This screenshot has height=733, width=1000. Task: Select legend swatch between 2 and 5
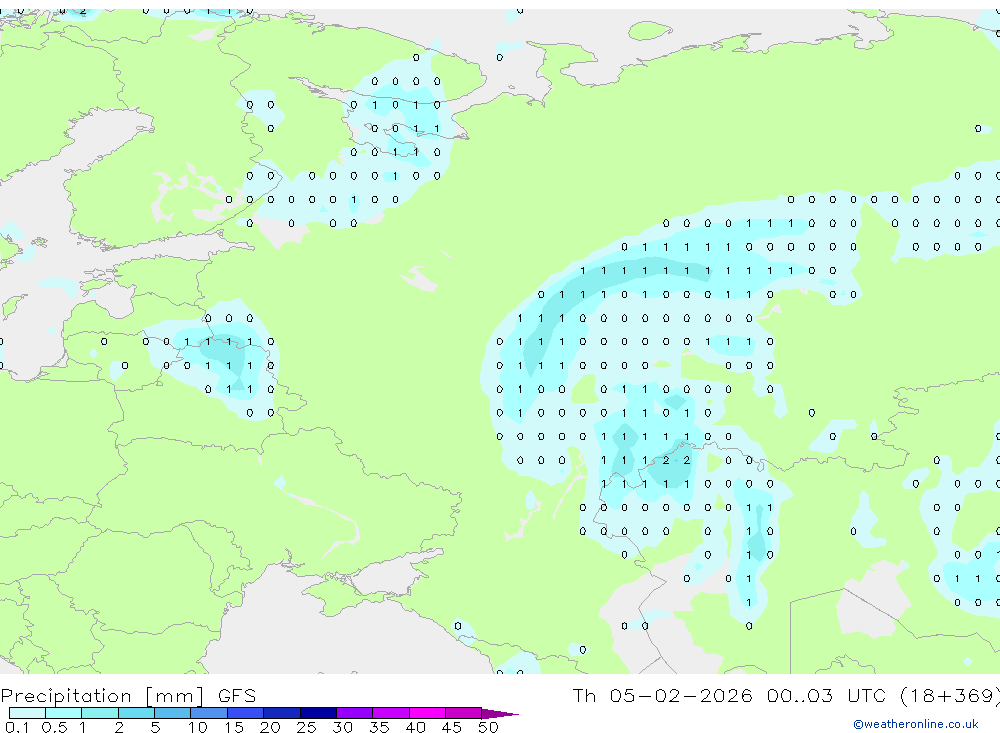pos(136,713)
